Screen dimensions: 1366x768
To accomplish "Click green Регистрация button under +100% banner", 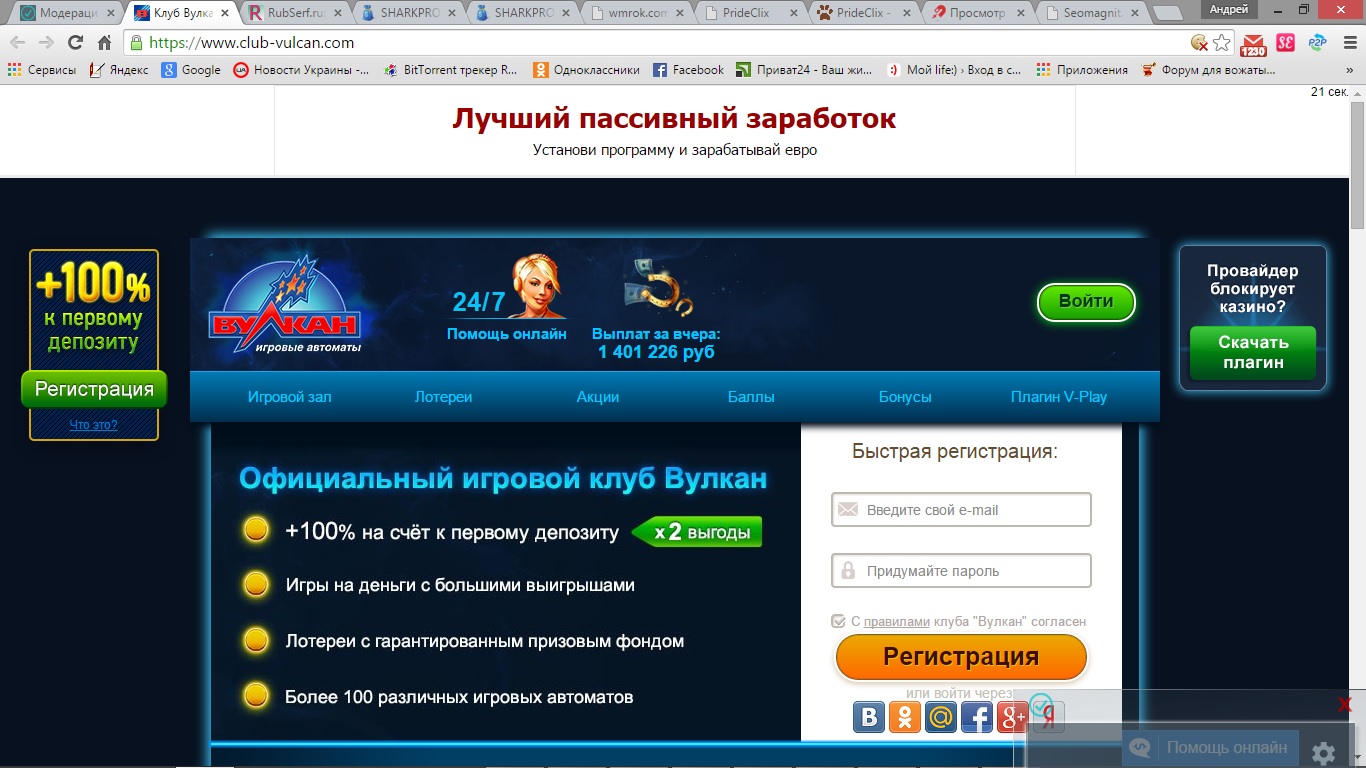I will click(x=94, y=389).
